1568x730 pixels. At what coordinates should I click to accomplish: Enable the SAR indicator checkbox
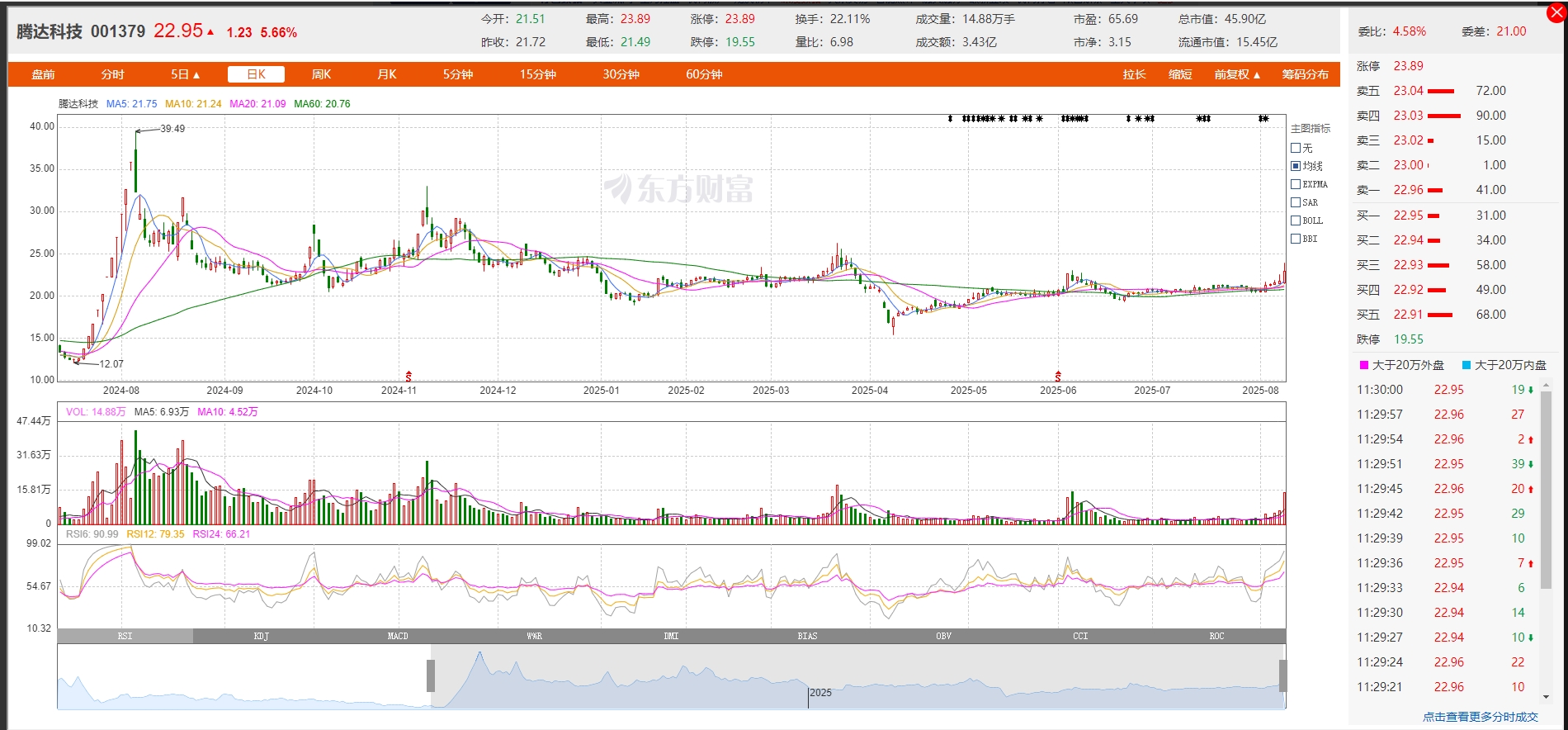point(1296,202)
